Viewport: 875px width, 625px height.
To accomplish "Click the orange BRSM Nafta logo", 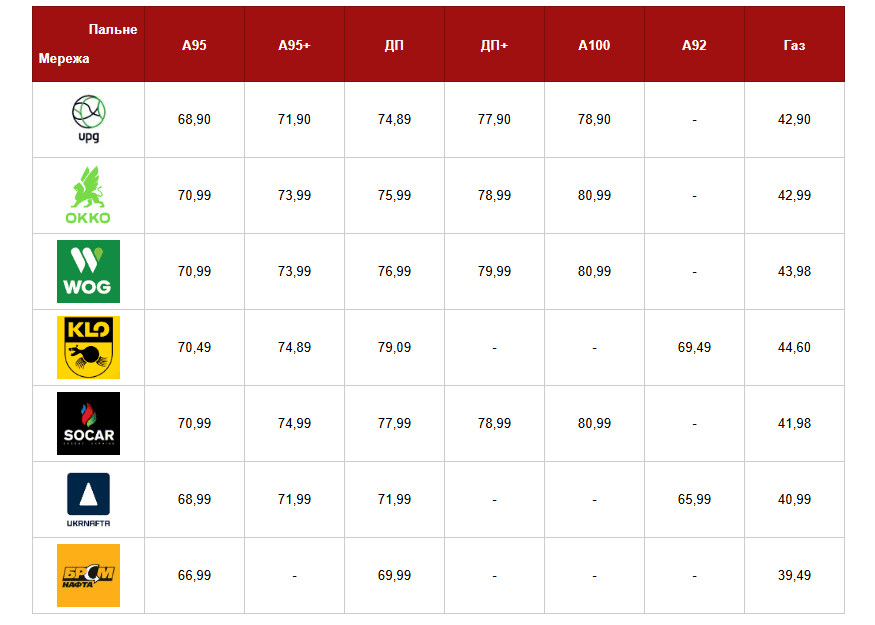I will pos(88,575).
